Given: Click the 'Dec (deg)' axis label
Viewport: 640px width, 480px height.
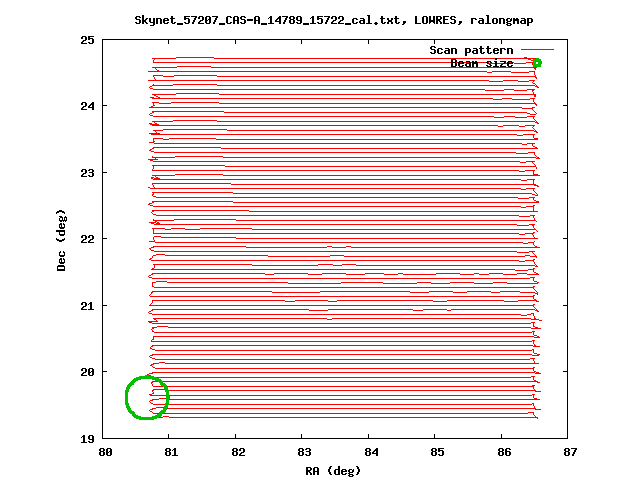Looking at the screenshot, I should click(x=61, y=240).
